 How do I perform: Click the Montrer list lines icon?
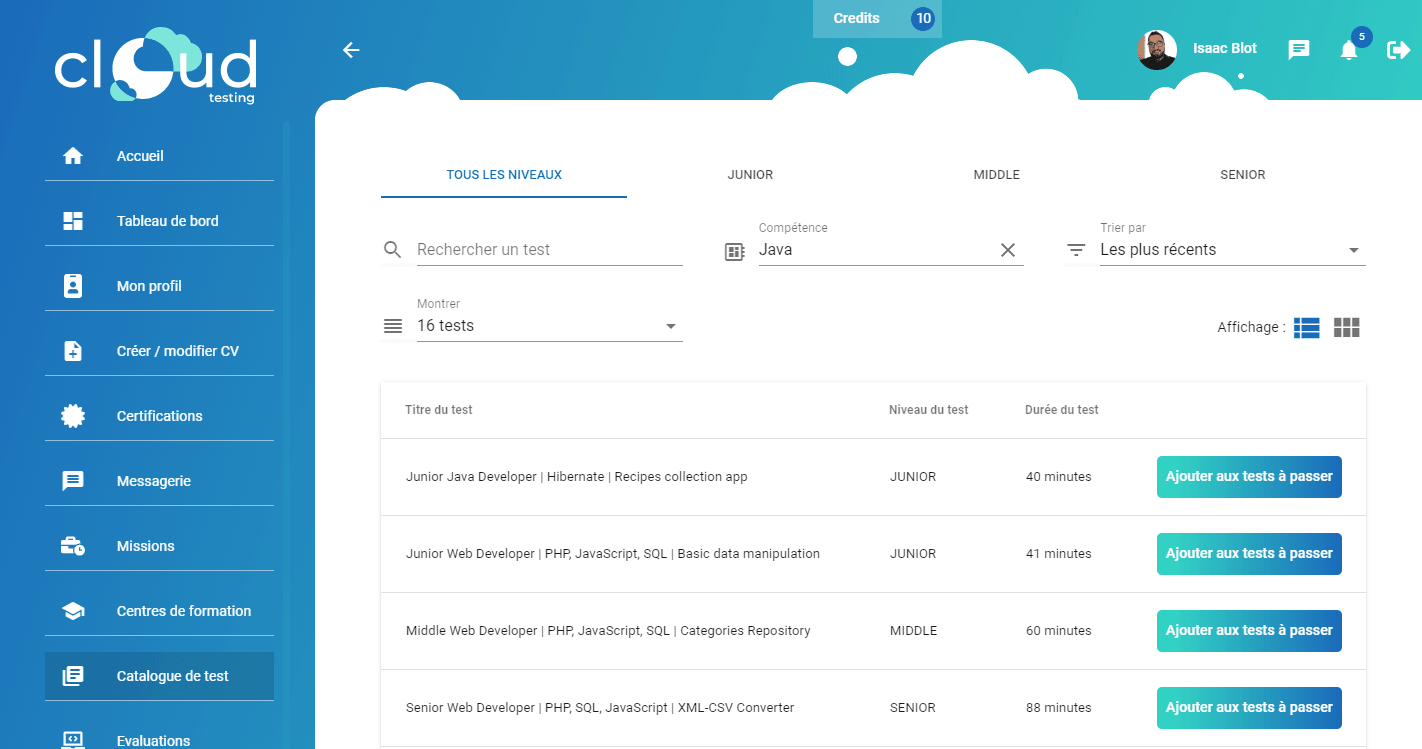click(x=393, y=326)
